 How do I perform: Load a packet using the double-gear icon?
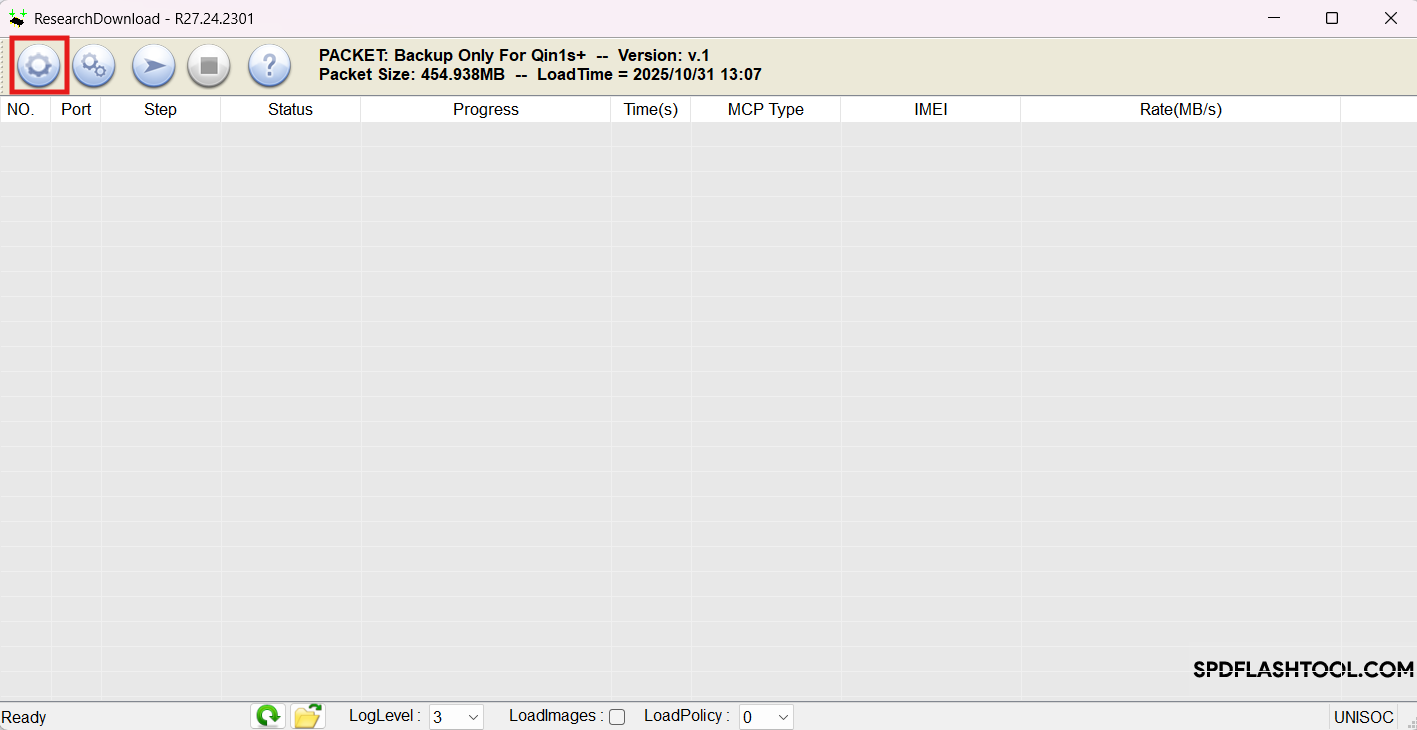pyautogui.click(x=93, y=66)
